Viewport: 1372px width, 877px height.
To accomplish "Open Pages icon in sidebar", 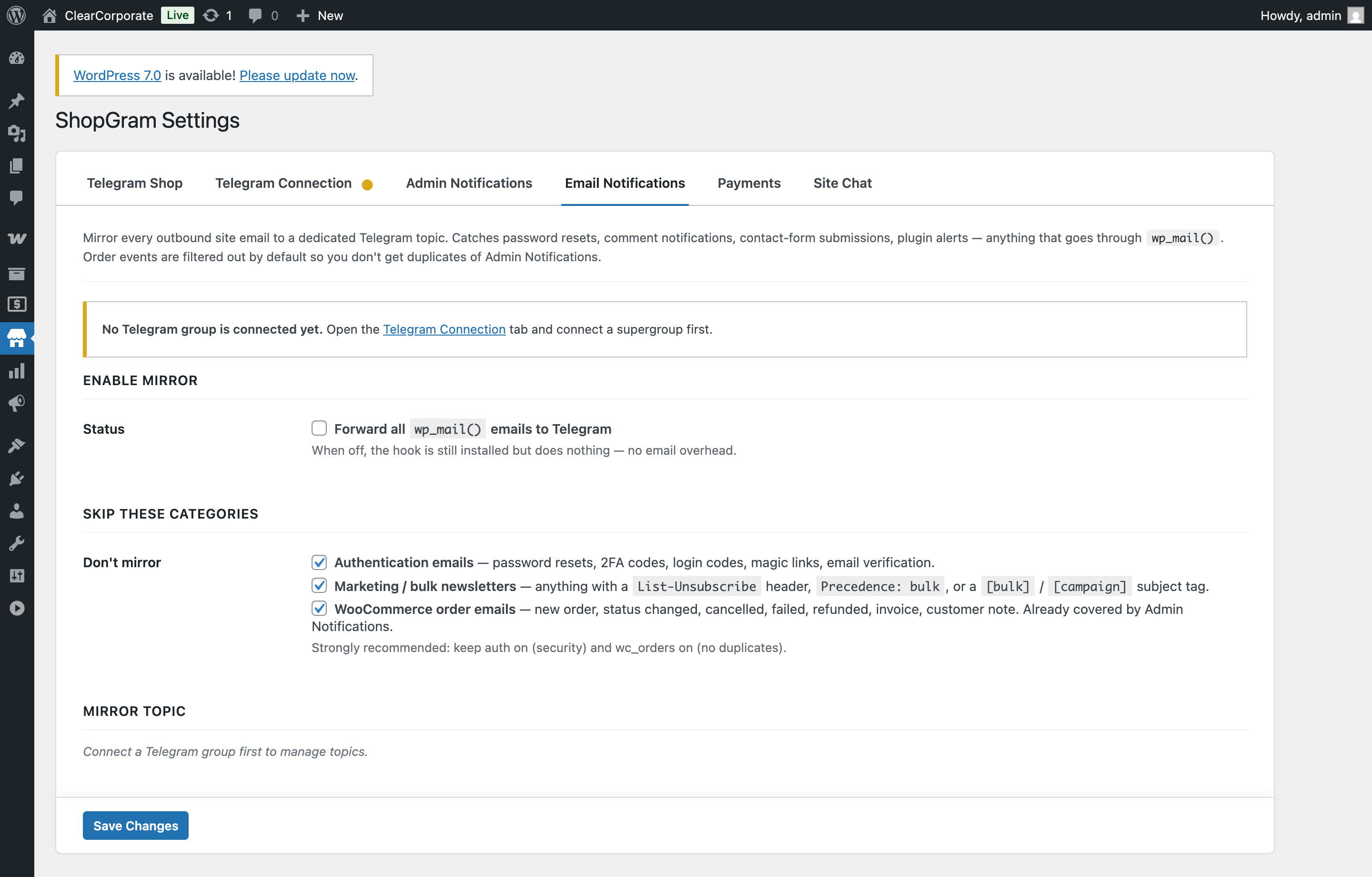I will click(17, 166).
